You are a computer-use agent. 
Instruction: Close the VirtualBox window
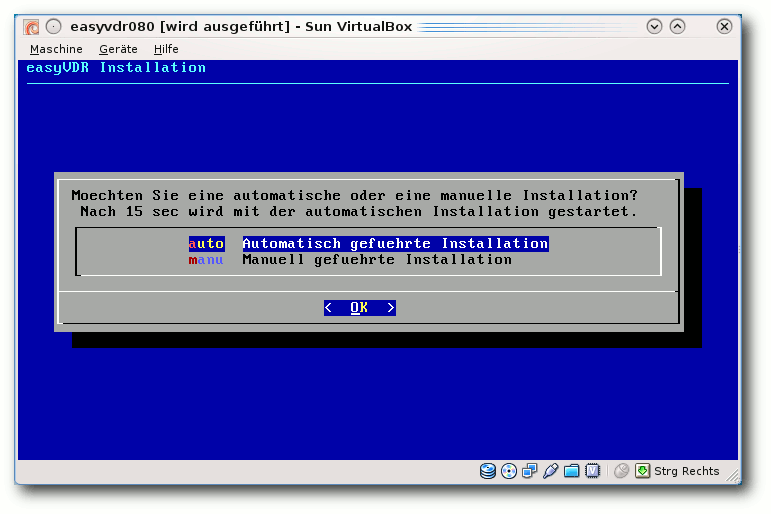[x=724, y=27]
